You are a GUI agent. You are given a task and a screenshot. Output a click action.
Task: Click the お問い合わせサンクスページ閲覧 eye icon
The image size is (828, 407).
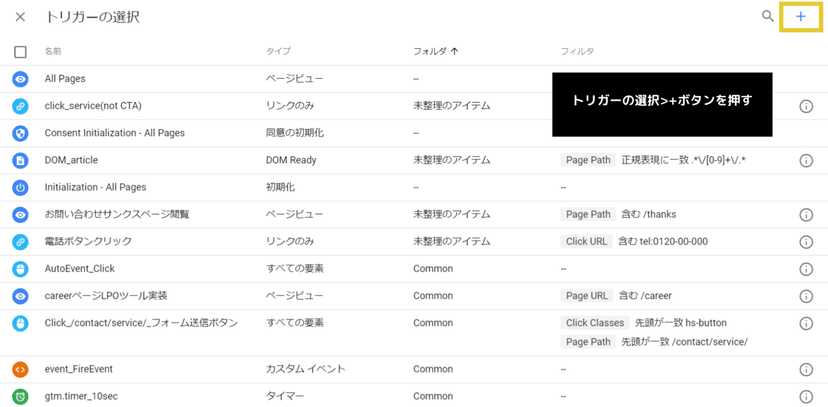coord(20,214)
